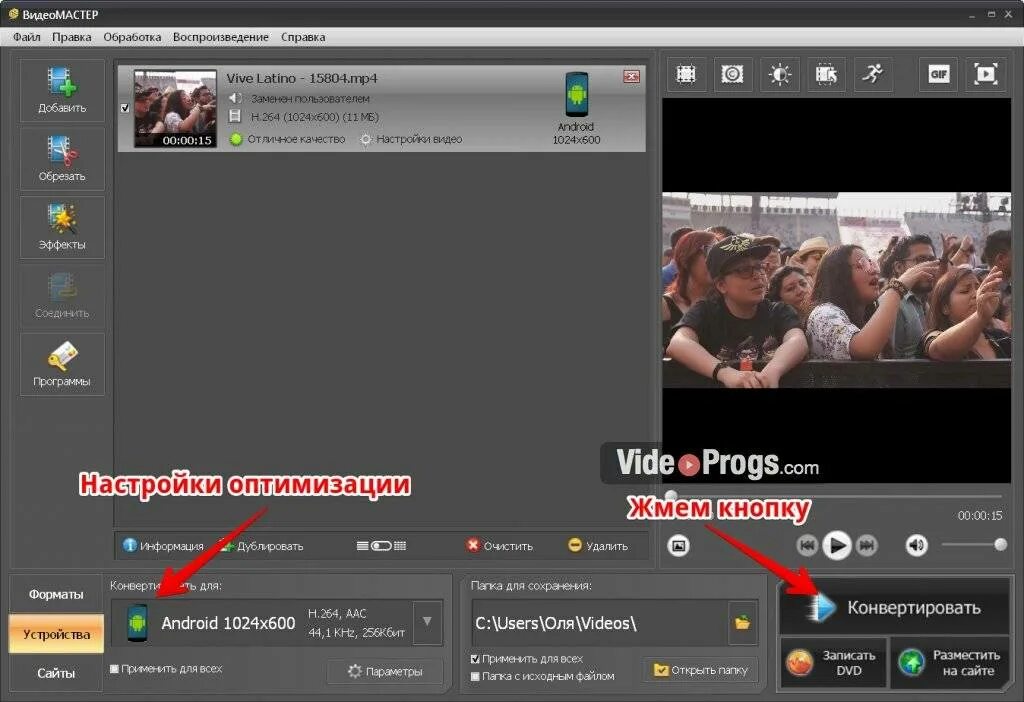Viewport: 1024px width, 702px height.
Task: Click the Android 1024x600 format selector
Action: [263, 622]
